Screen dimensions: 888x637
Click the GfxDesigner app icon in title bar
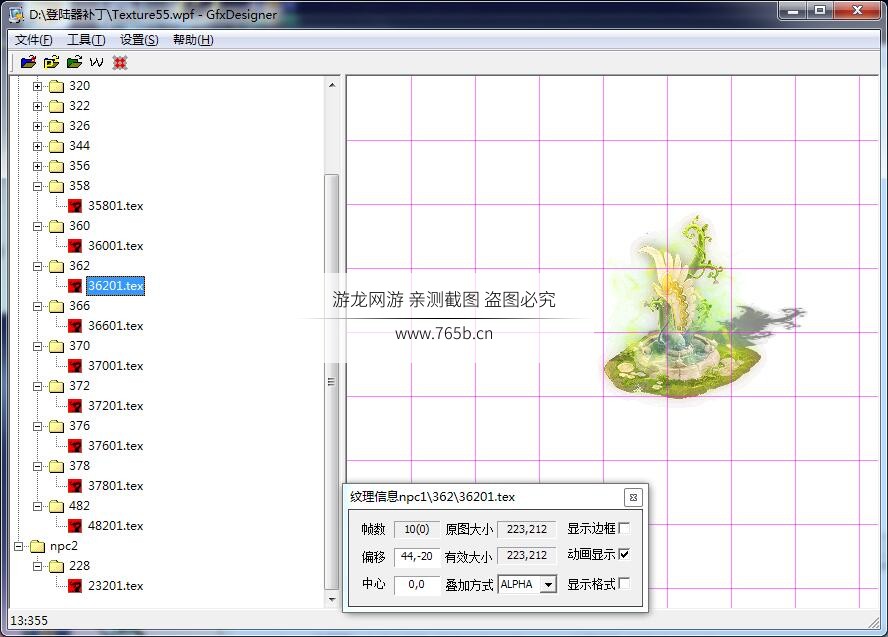16,14
